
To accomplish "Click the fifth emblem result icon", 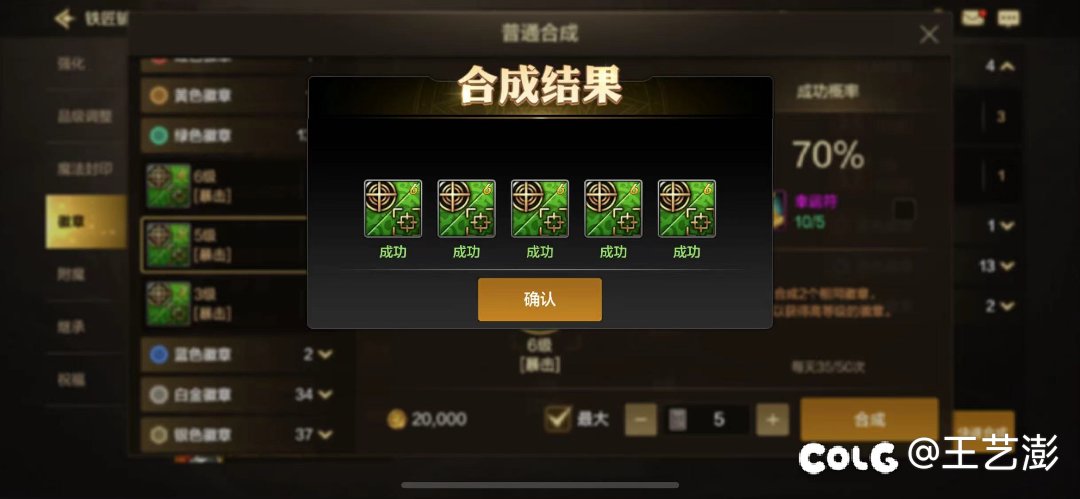I will tap(687, 209).
